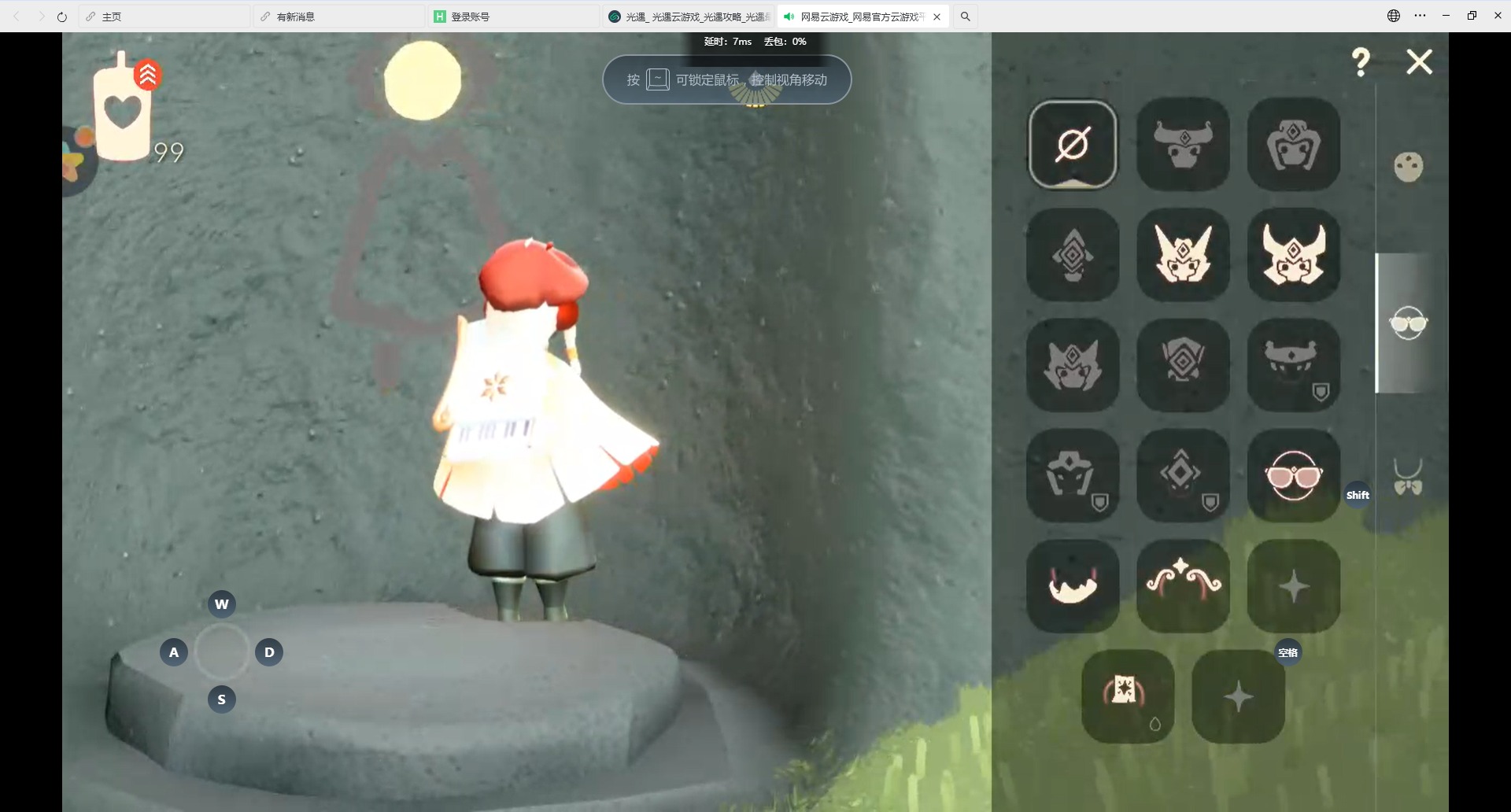Click the 空格 key hint badge
Viewport: 1511px width, 812px height.
pos(1288,652)
